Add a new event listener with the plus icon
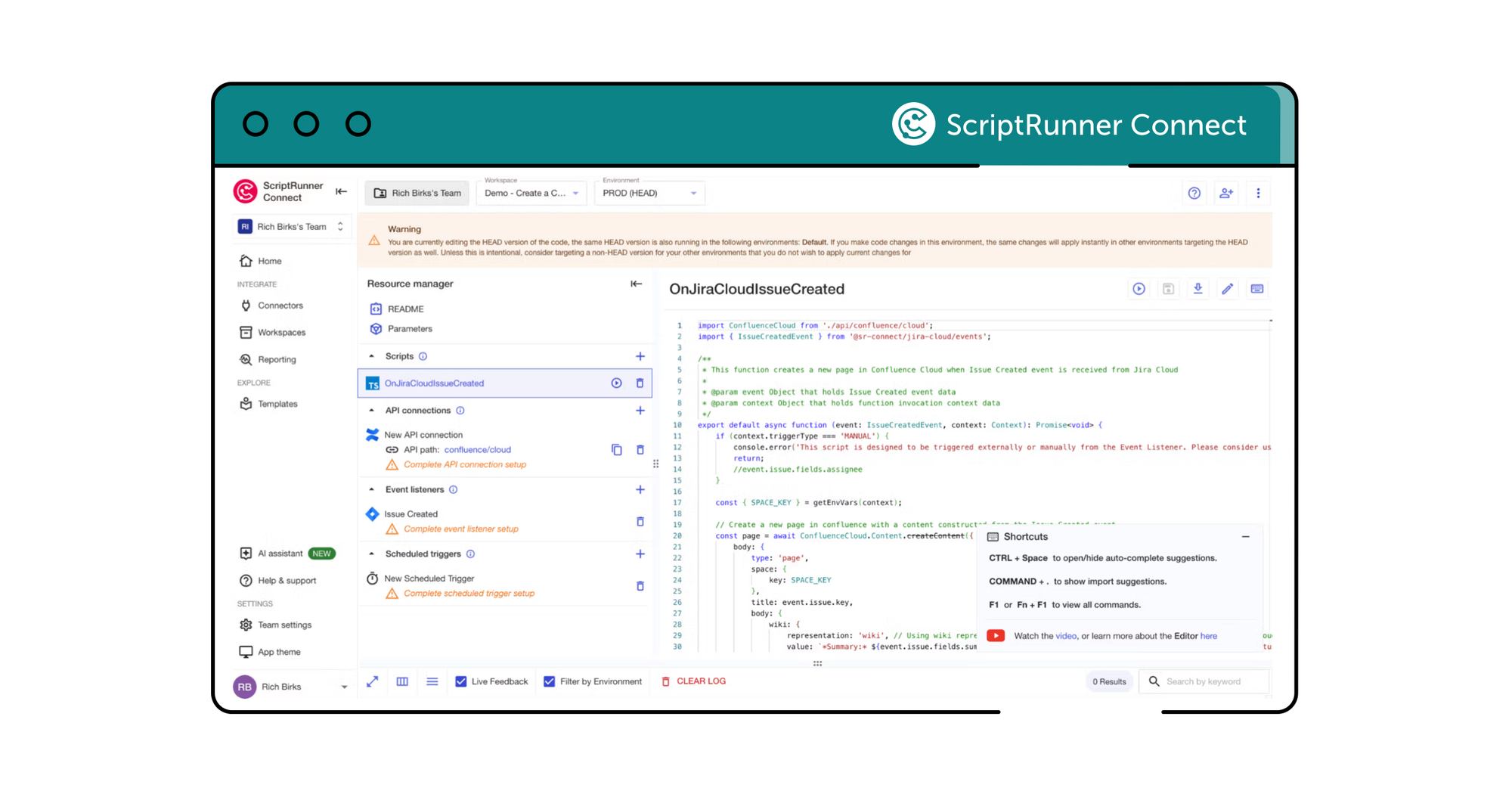Screen dimensions: 1512x794 (x=640, y=490)
